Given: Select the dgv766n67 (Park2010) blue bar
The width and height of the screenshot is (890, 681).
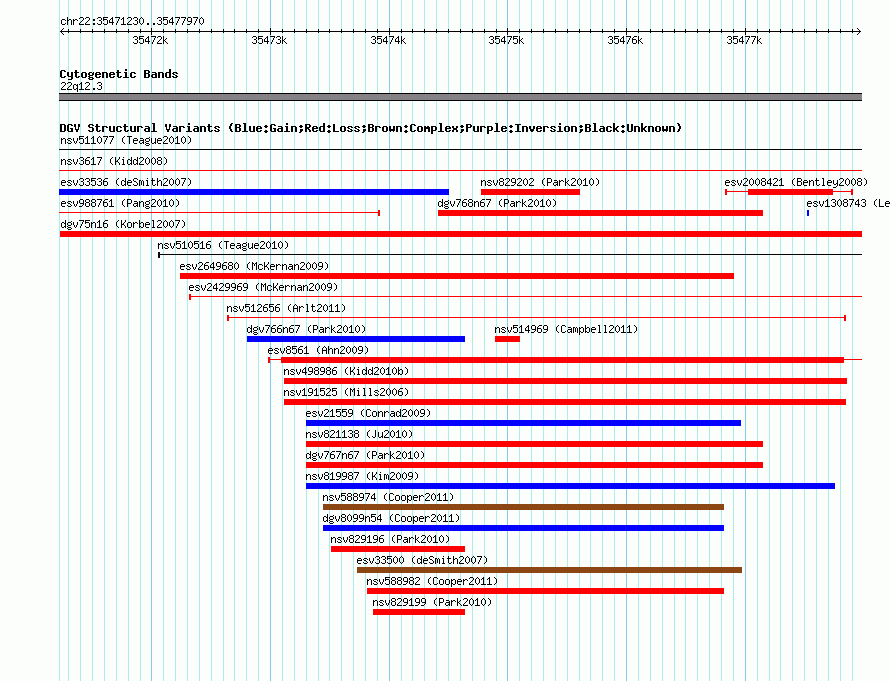Looking at the screenshot, I should tap(356, 339).
